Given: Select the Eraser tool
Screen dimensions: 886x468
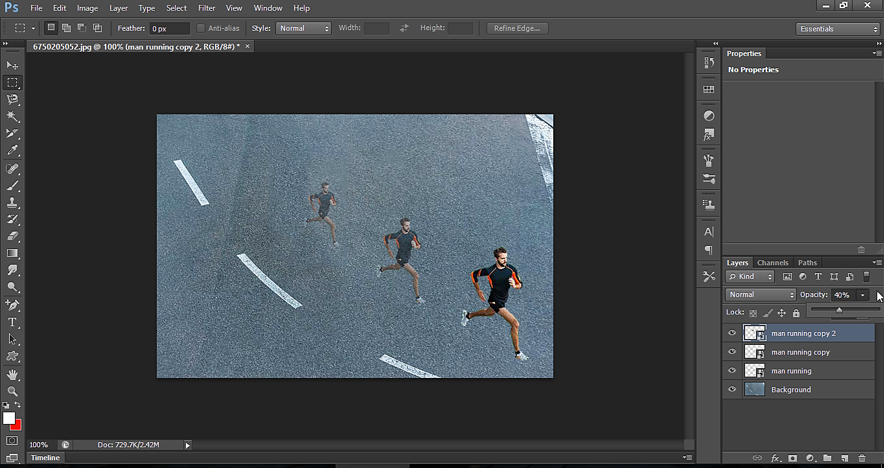Looking at the screenshot, I should point(12,236).
